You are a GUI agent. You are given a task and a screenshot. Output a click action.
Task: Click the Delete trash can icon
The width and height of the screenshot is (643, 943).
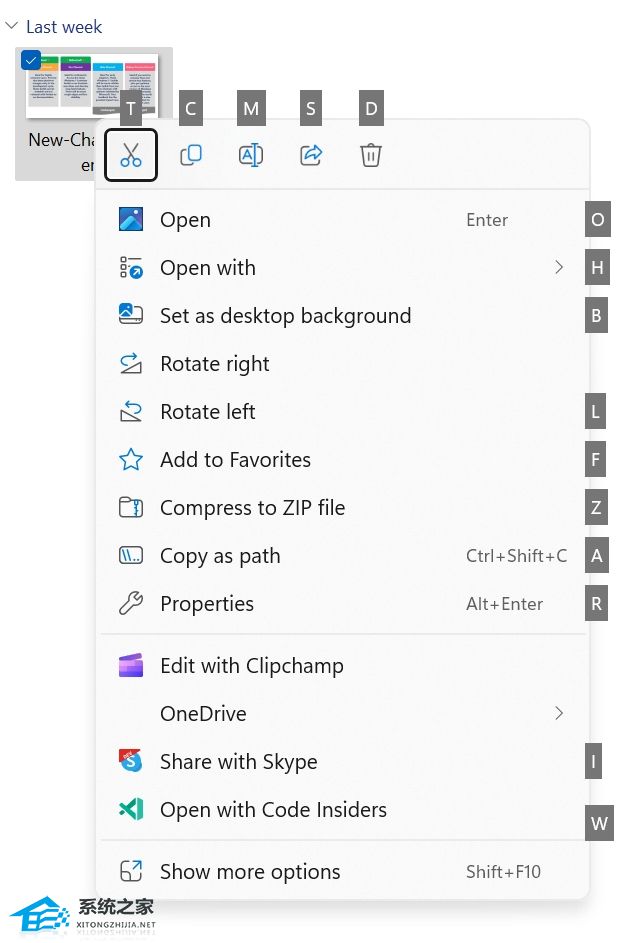point(371,155)
